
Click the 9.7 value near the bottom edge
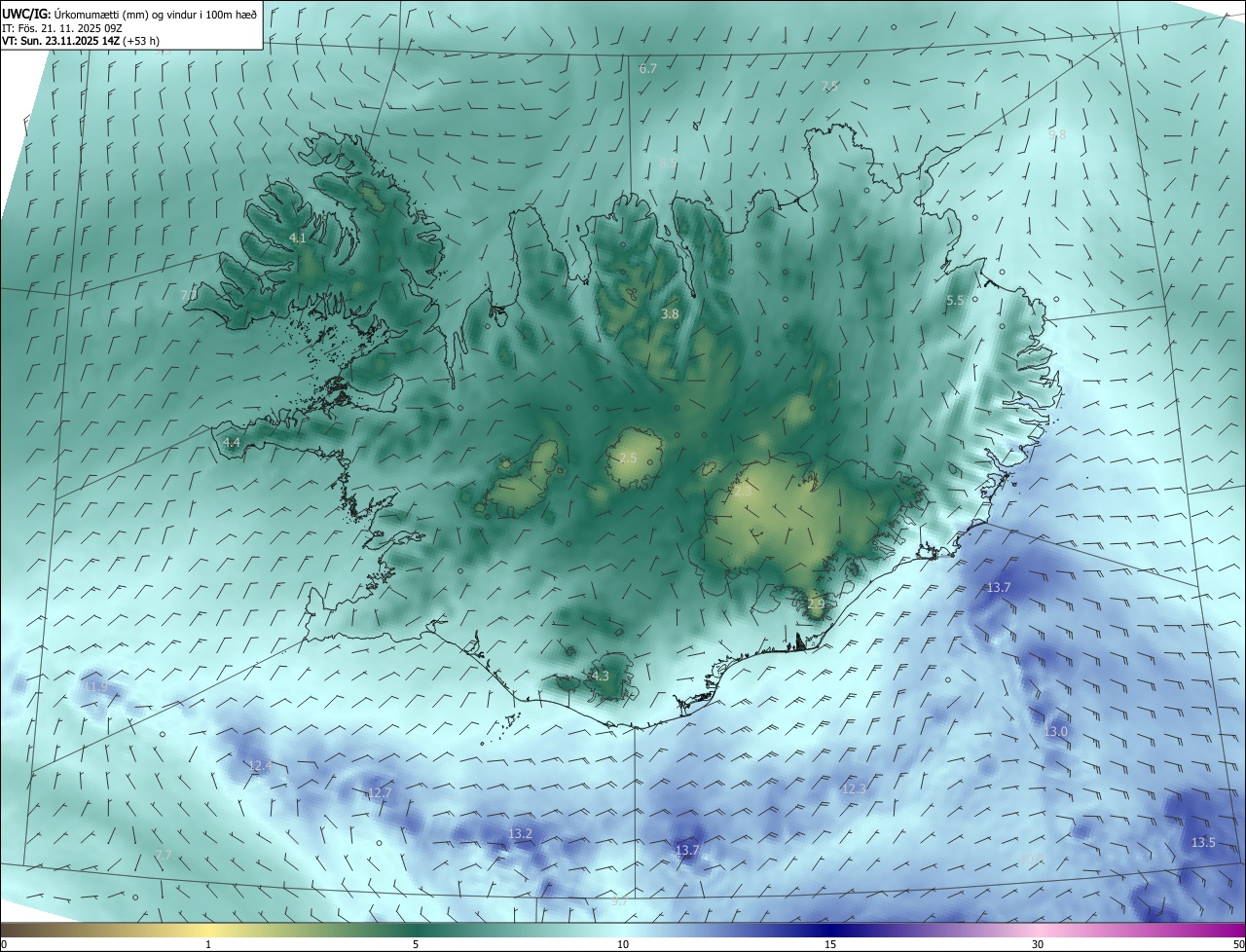tap(619, 902)
